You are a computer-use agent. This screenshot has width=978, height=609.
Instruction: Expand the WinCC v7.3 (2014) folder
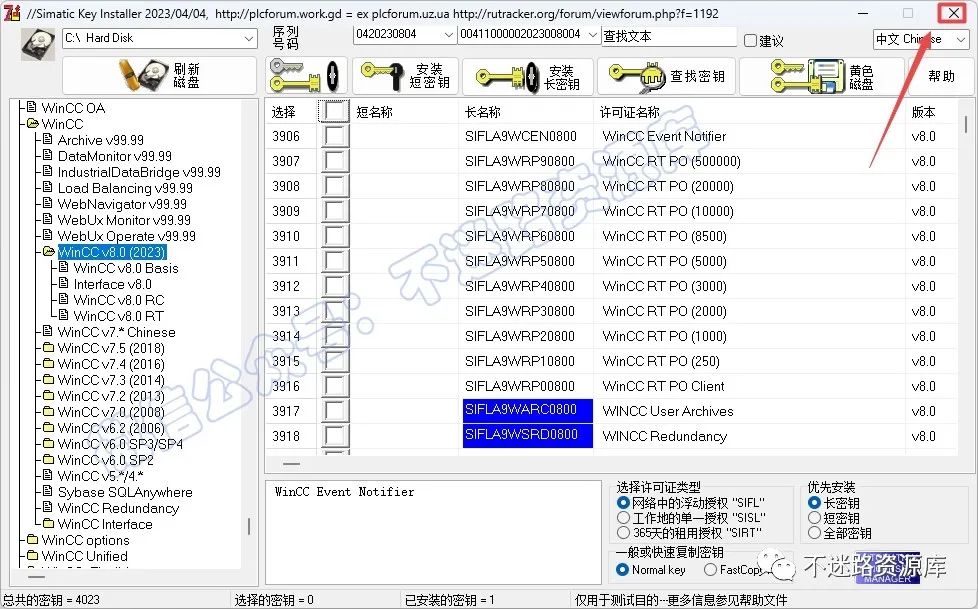click(49, 379)
